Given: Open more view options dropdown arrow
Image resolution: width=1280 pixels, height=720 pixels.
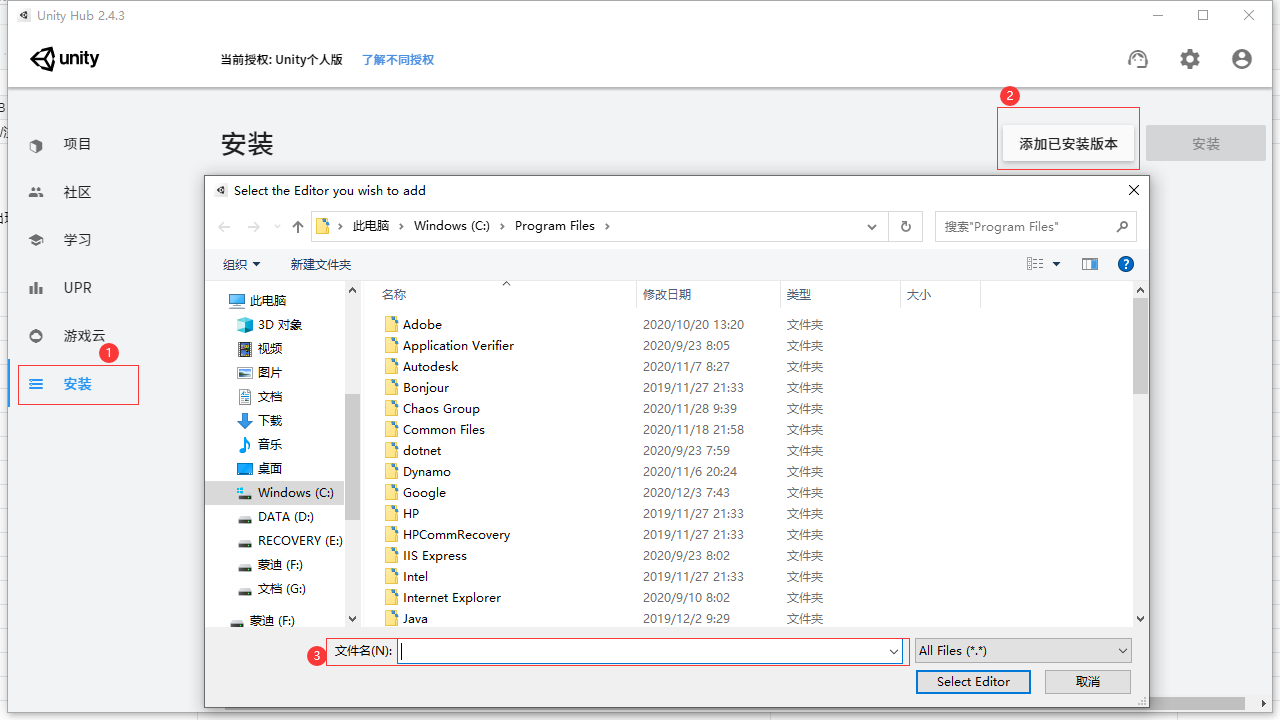Looking at the screenshot, I should click(x=1057, y=265).
